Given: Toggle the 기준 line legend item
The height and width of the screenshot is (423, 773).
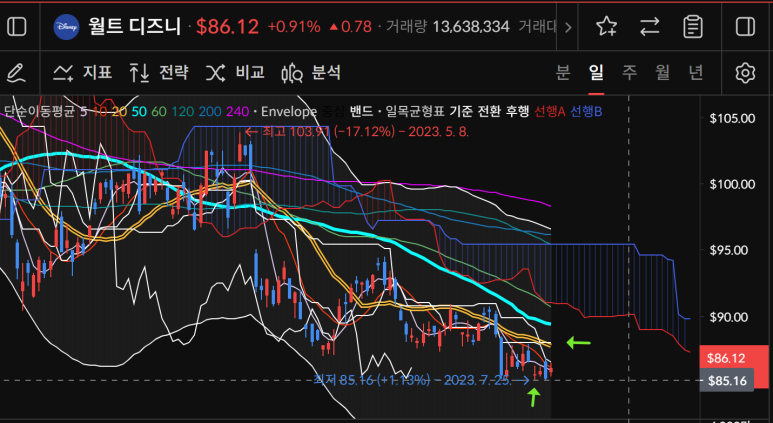Looking at the screenshot, I should click(461, 111).
